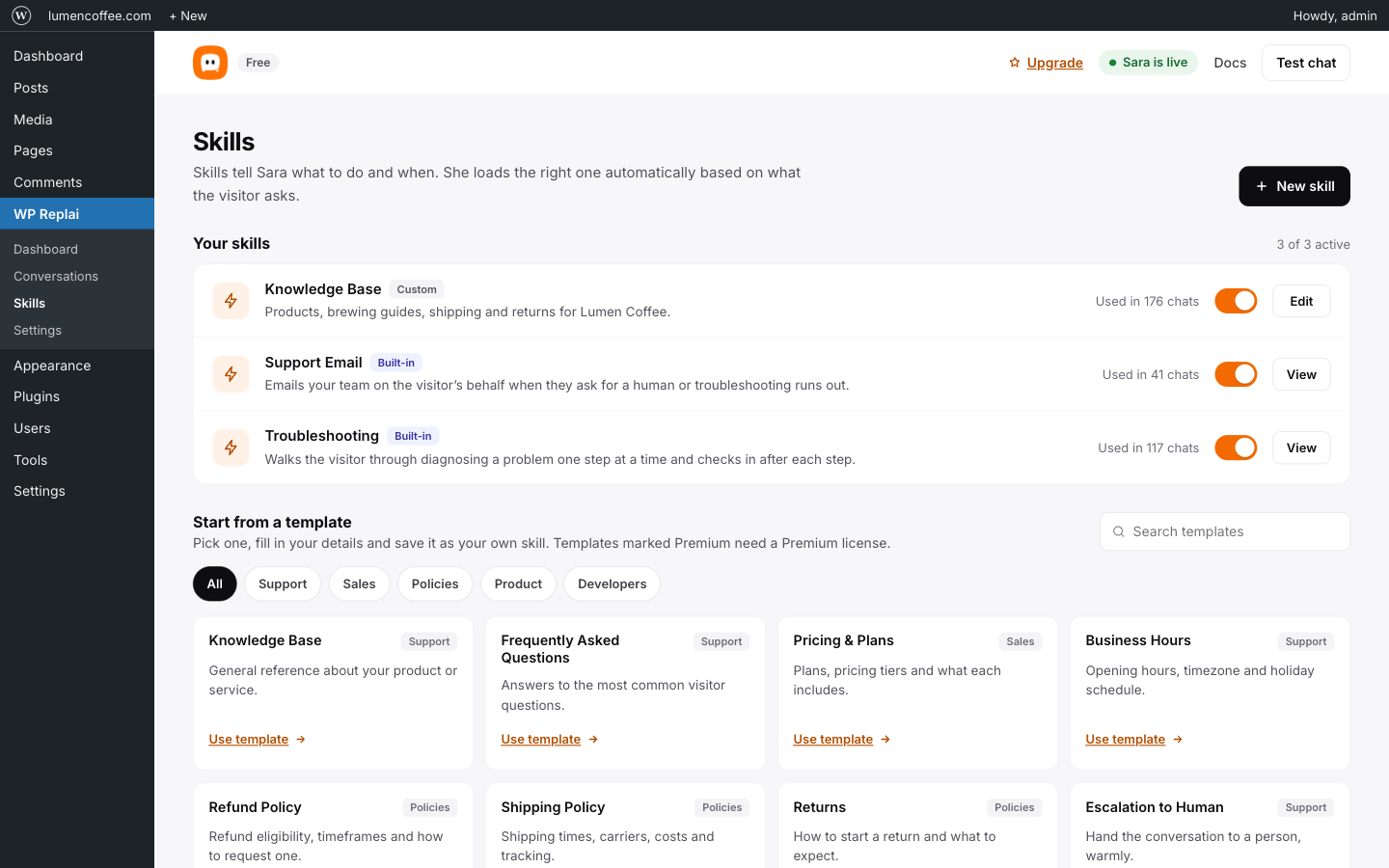Open the Howdy, admin account menu

click(1335, 15)
